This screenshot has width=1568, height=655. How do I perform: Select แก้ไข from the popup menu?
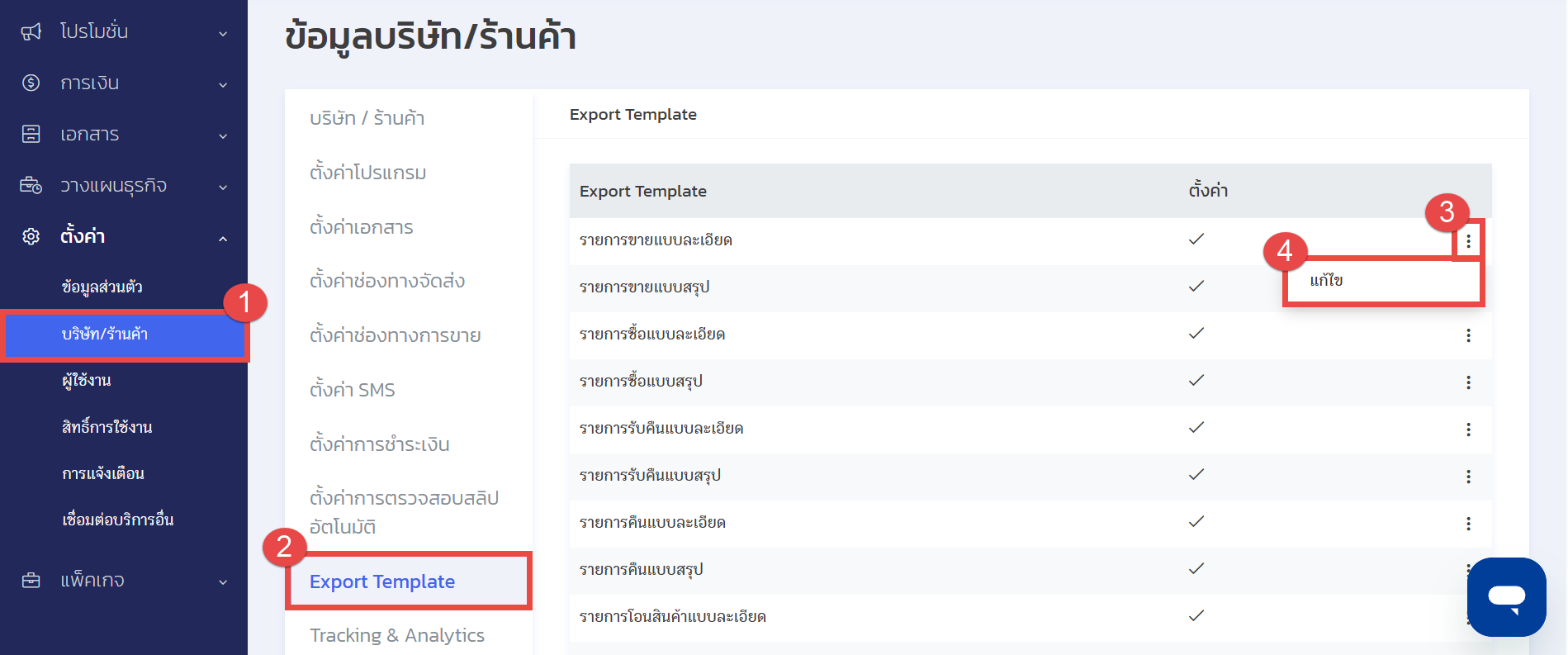pyautogui.click(x=1327, y=281)
